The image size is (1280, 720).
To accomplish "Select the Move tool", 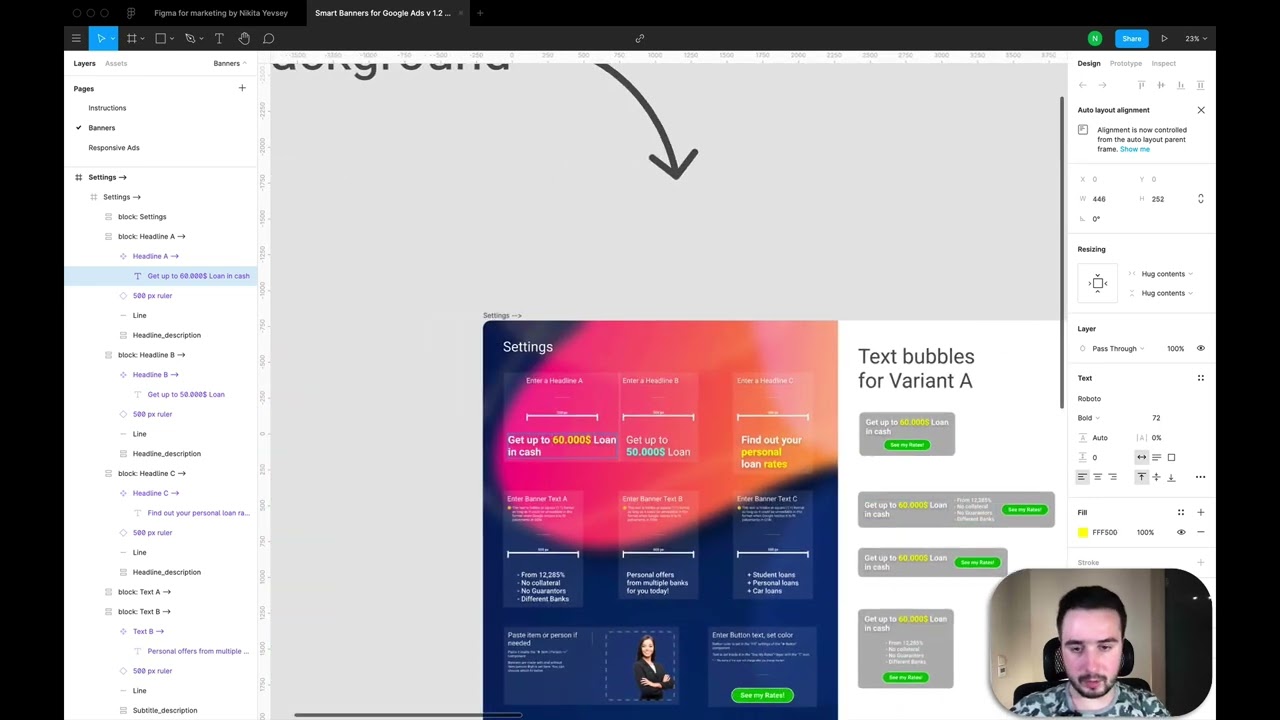I will click(101, 38).
